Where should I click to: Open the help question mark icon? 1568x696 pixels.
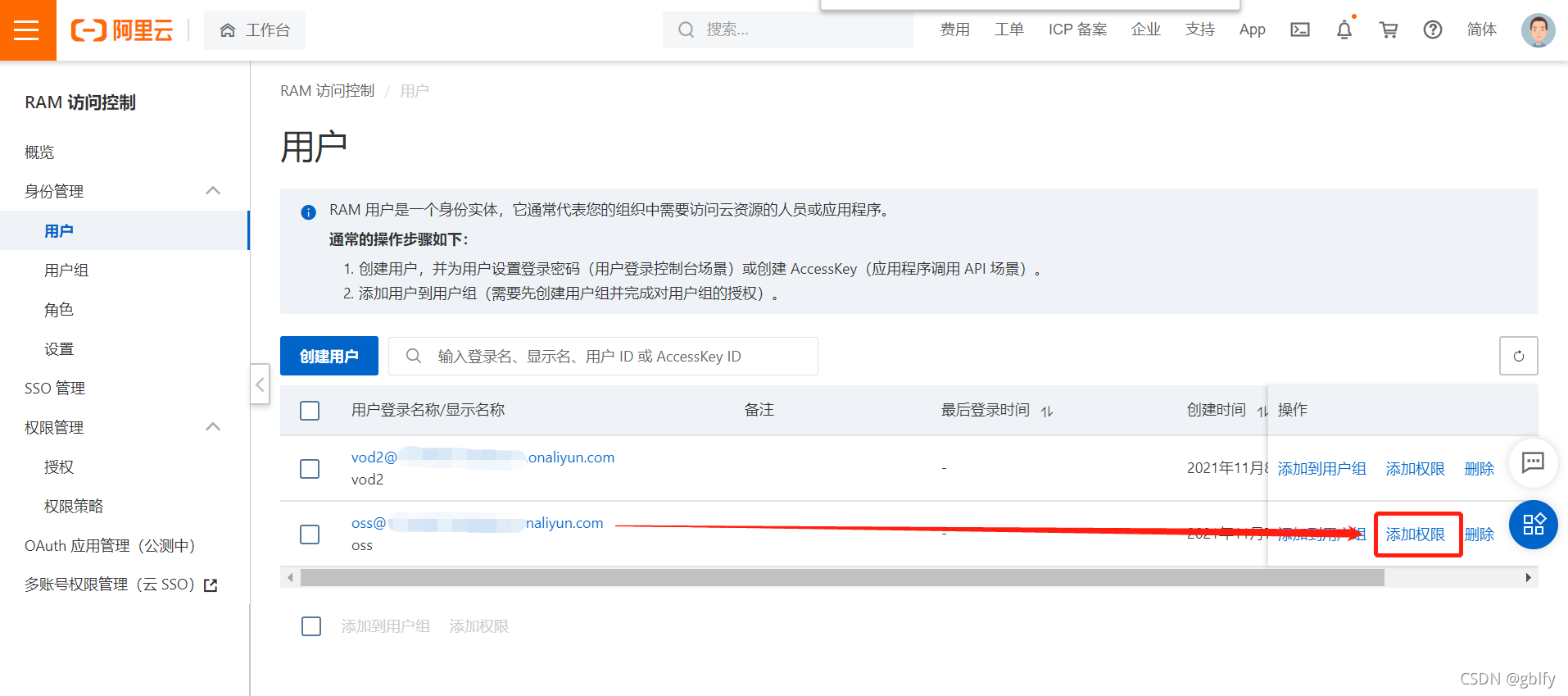click(x=1433, y=30)
